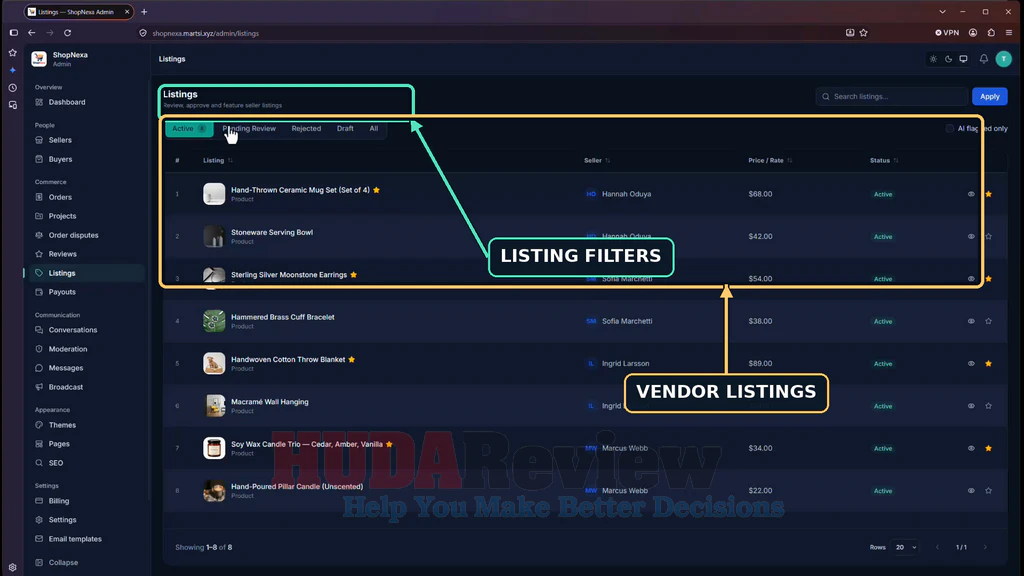Sort table by Seller column
Viewport: 1024px width, 576px height.
[x=597, y=160]
